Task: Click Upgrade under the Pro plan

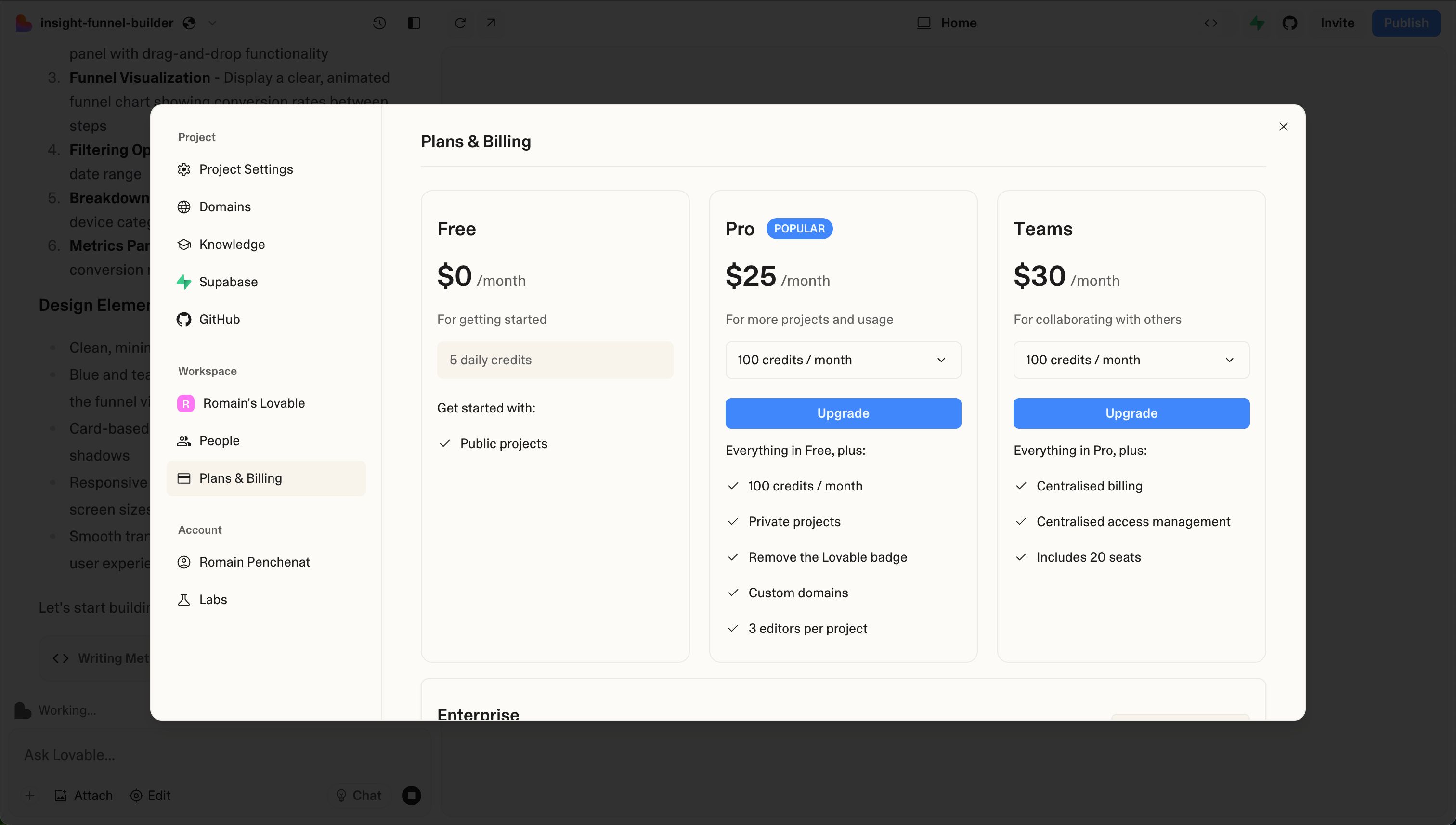Action: tap(843, 413)
